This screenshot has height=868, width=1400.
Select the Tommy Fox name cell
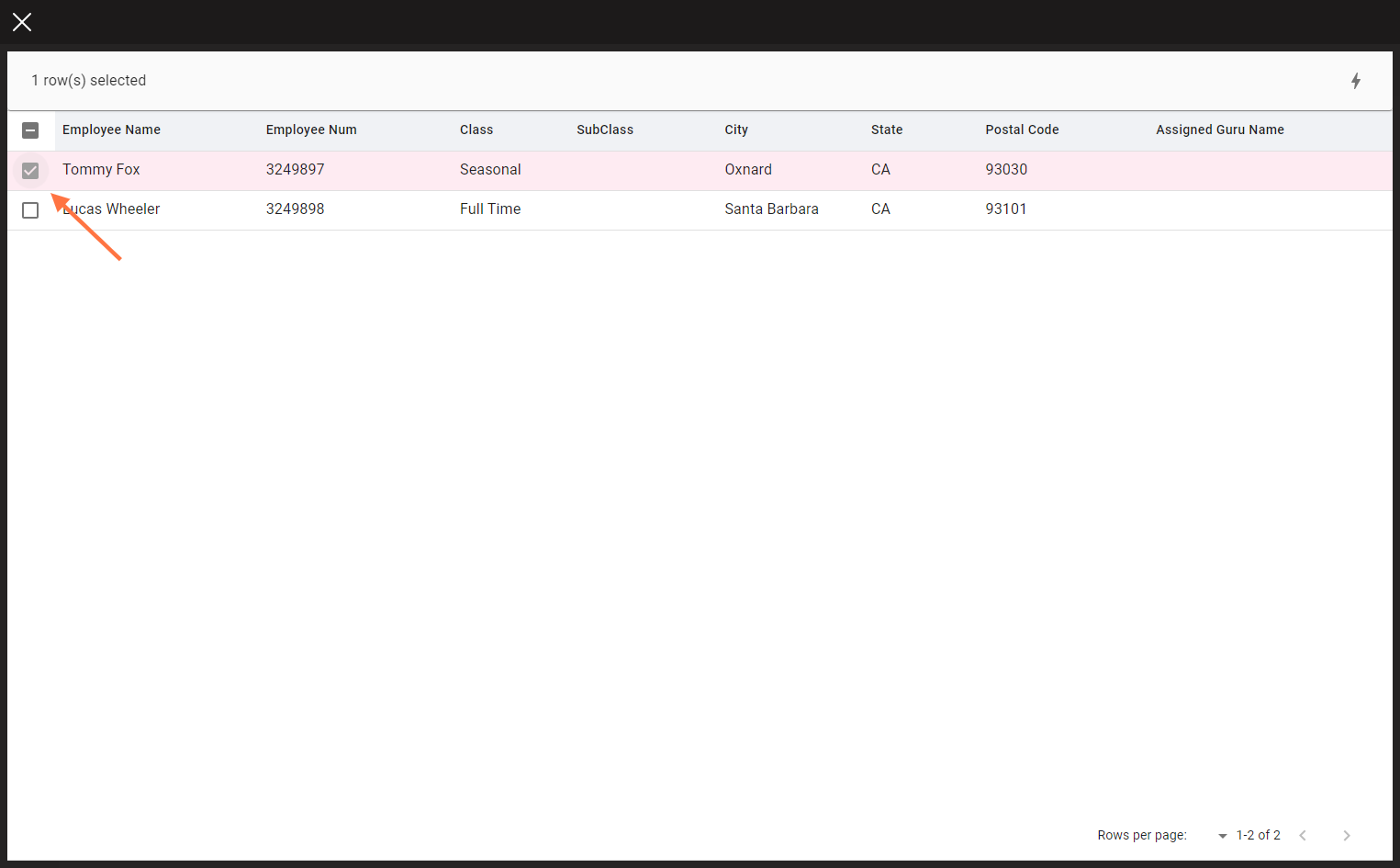(101, 169)
